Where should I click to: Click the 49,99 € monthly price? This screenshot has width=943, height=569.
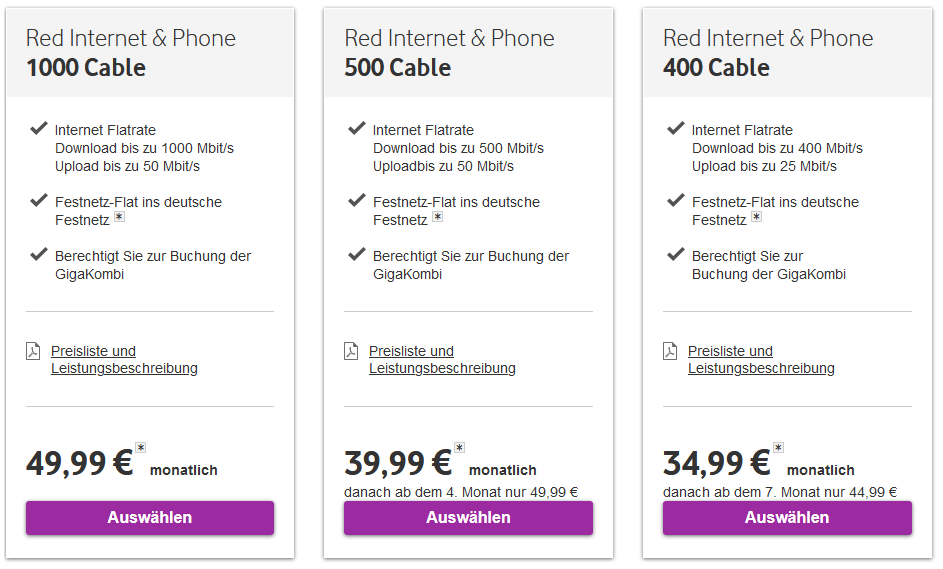point(80,464)
